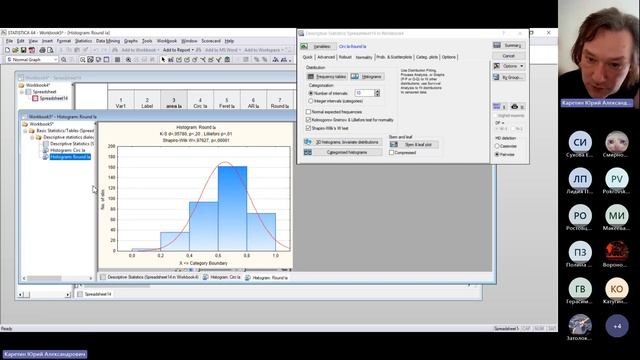
Task: Click the Print toolbar icon
Action: (x=42, y=50)
